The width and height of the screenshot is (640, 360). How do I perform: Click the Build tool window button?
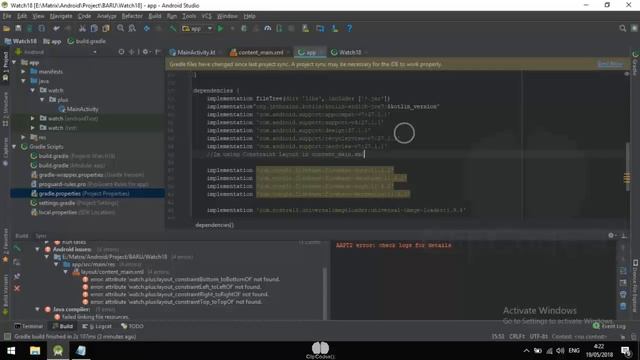[62, 326]
